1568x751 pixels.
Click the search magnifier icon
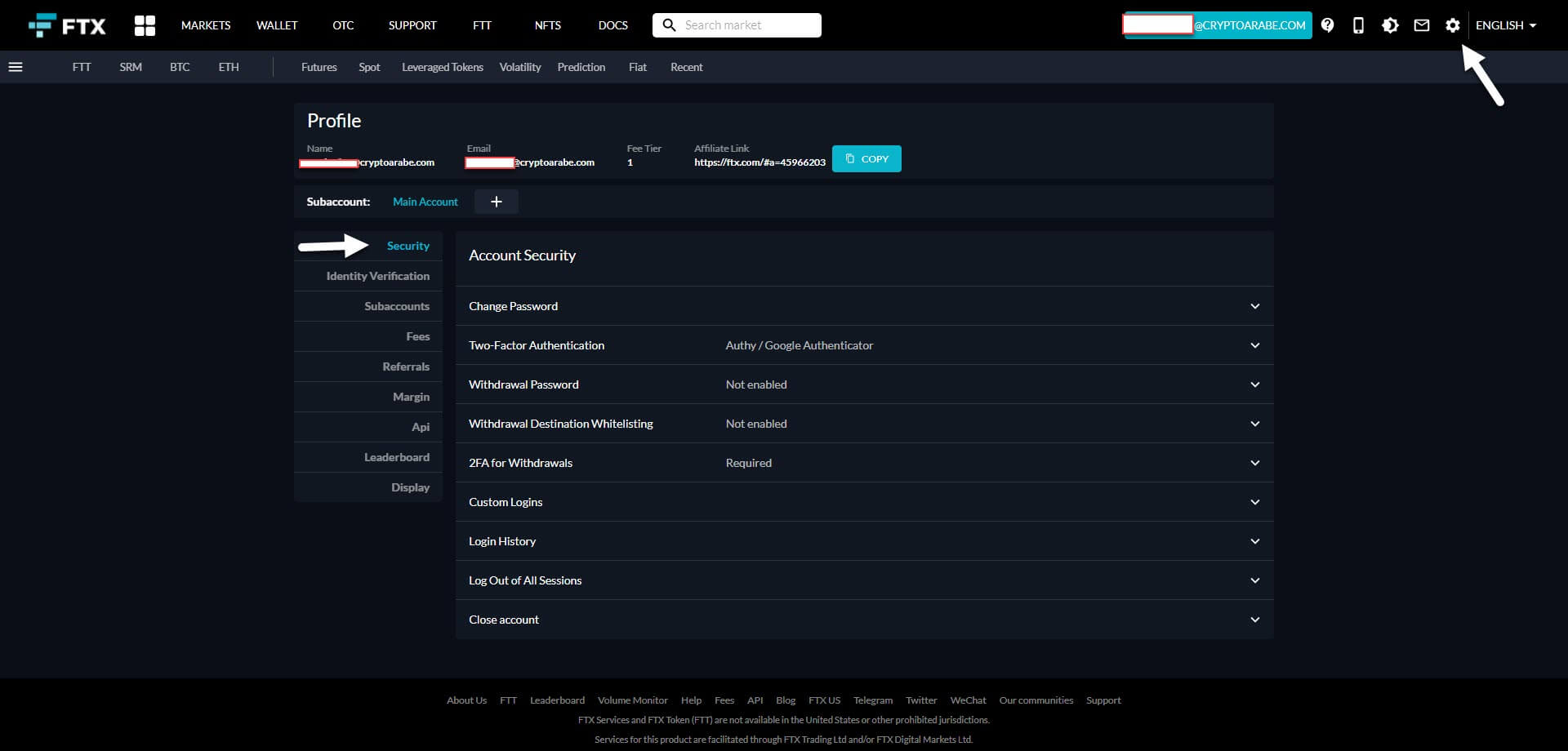coord(669,25)
